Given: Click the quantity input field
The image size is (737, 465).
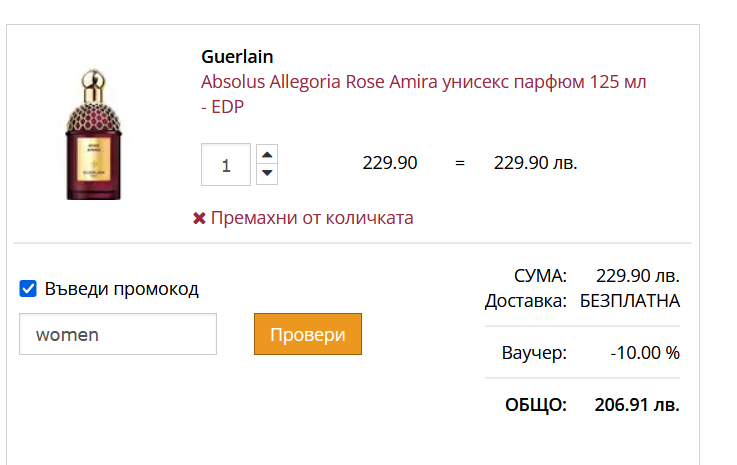Looking at the screenshot, I should pyautogui.click(x=226, y=165).
